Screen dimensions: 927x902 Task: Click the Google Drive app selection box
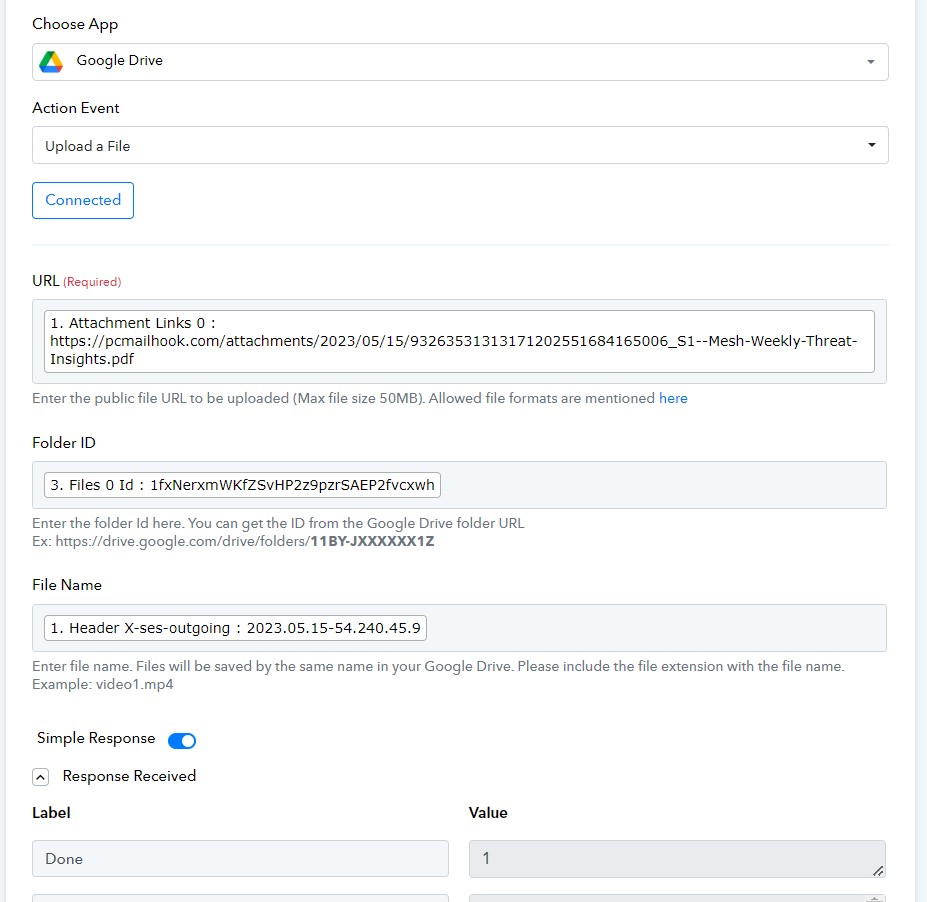[460, 62]
